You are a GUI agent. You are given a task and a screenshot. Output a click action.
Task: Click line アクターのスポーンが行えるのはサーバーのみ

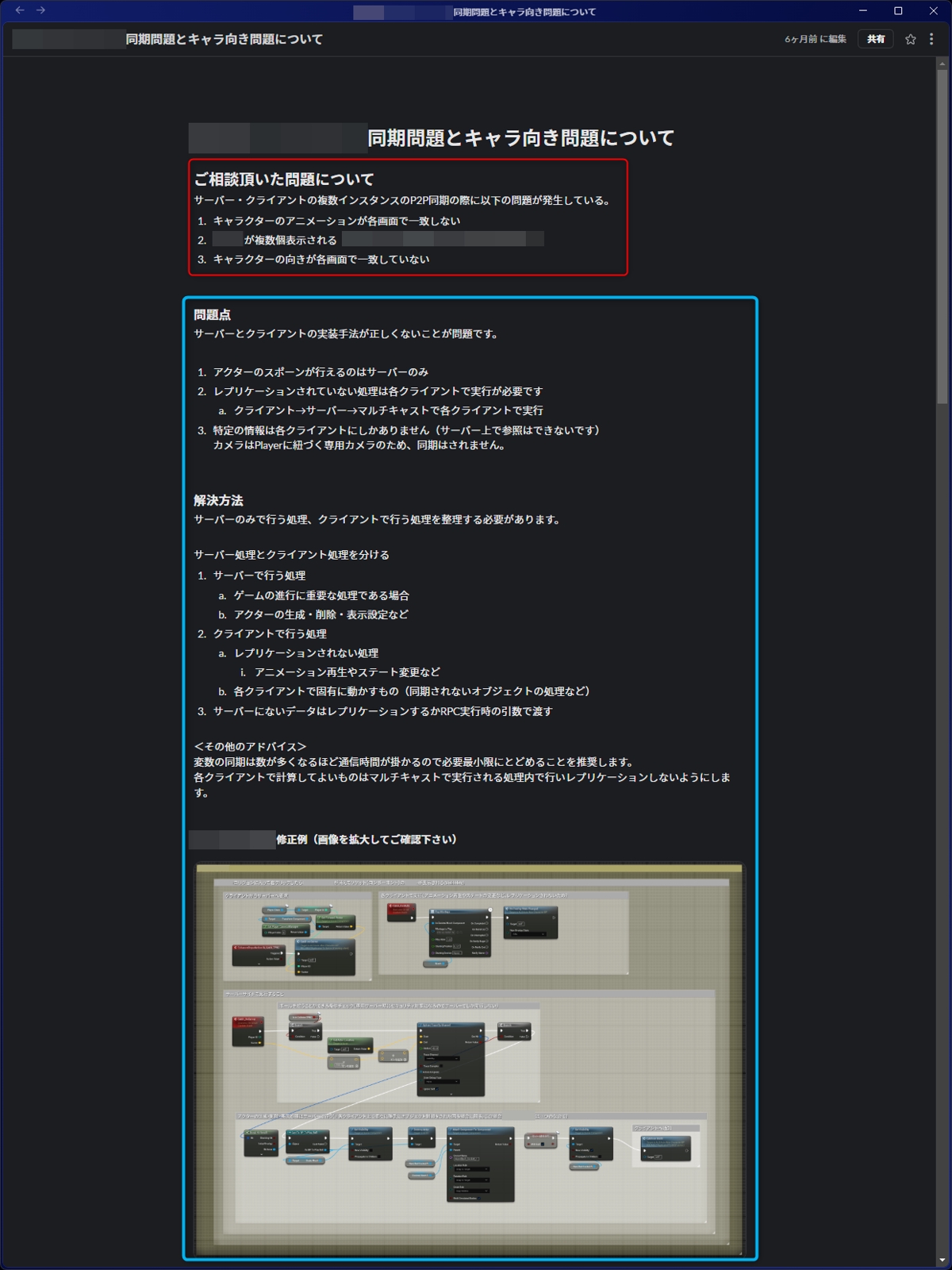coord(321,372)
